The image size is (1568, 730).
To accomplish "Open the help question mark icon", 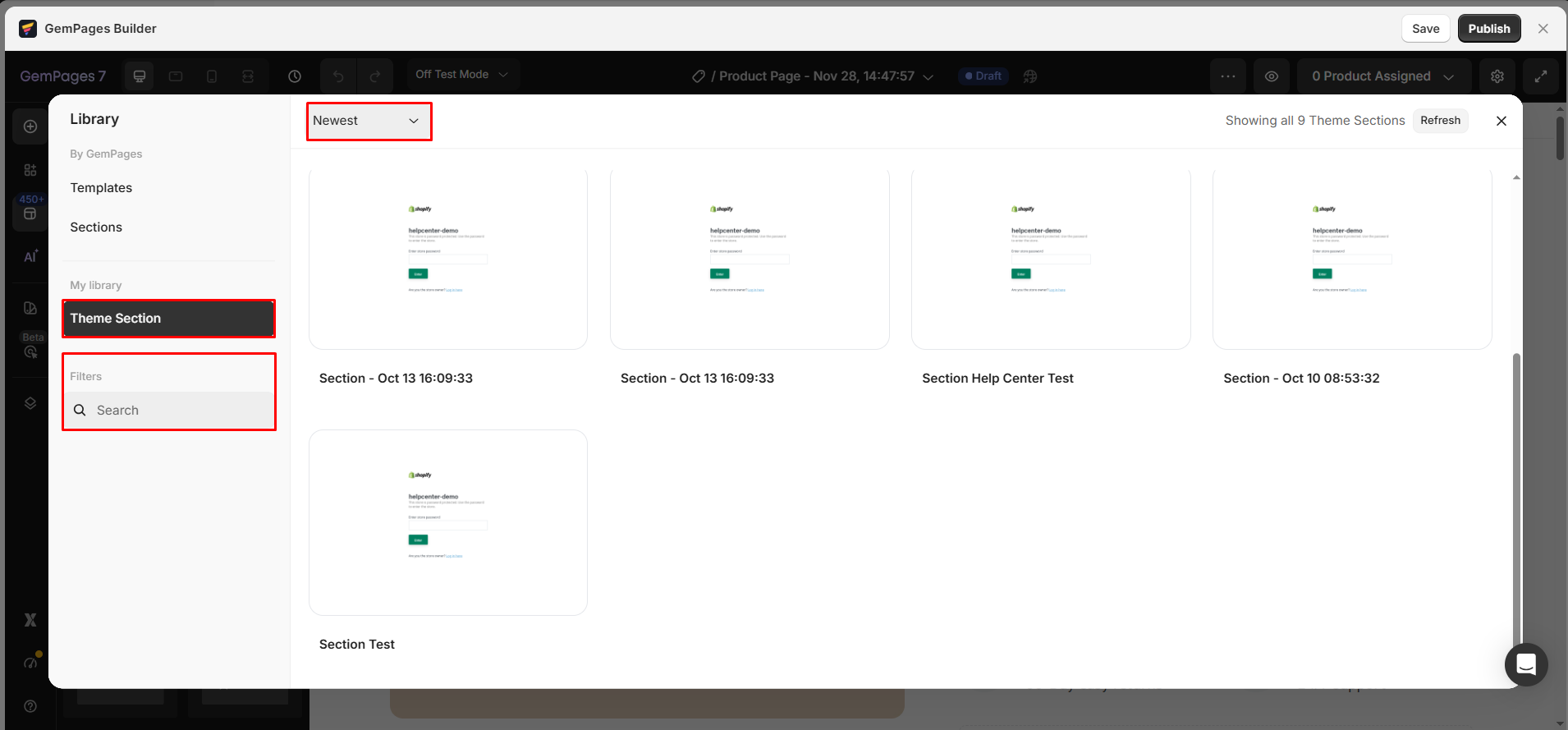I will coord(30,706).
